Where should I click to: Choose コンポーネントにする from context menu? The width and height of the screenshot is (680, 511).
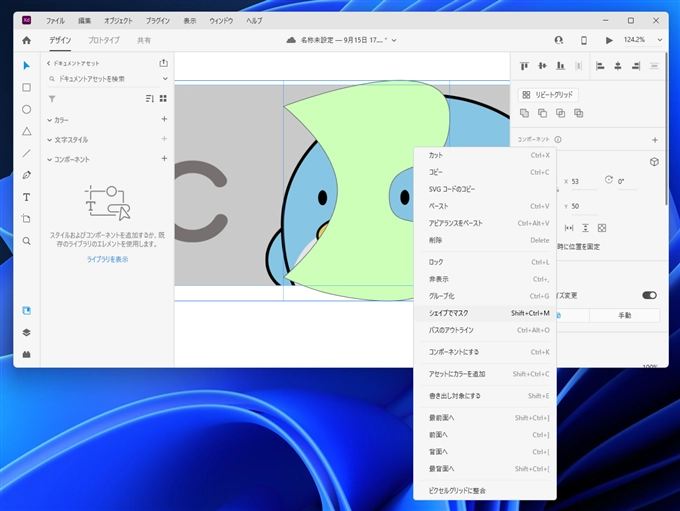point(485,352)
